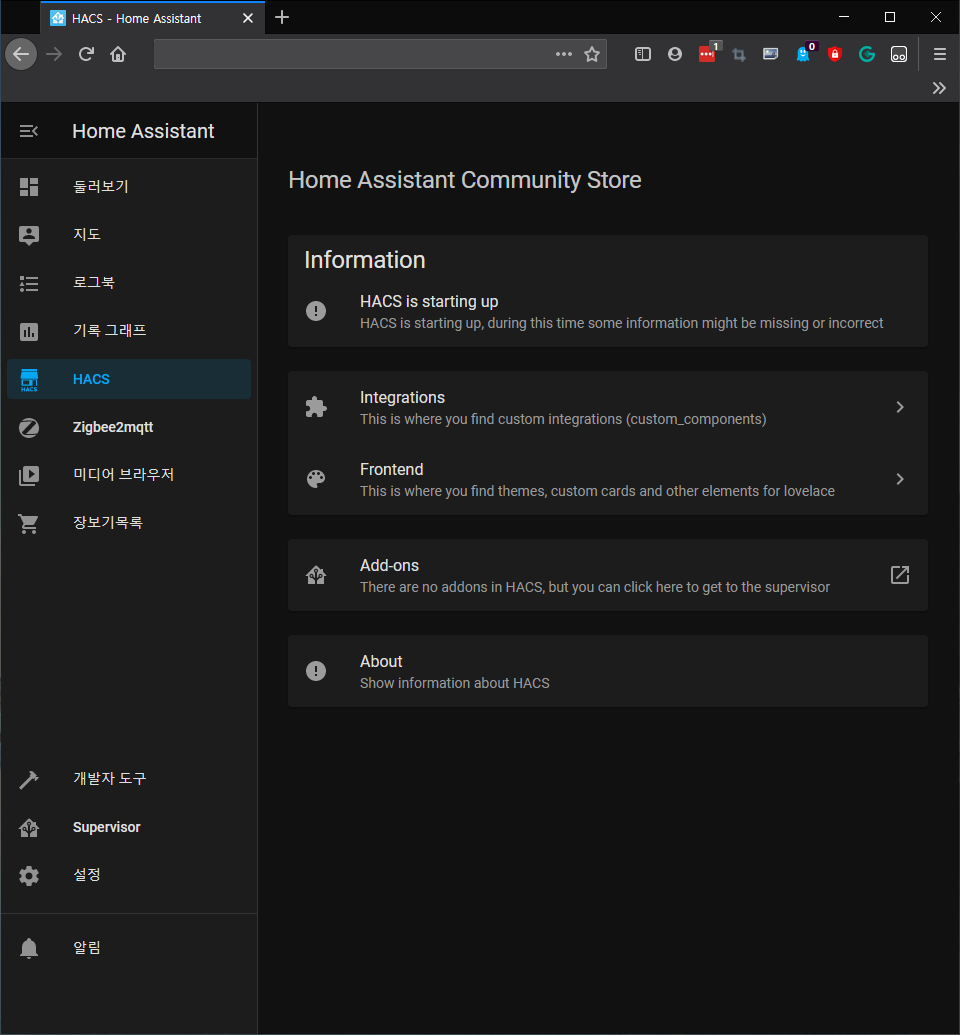
Task: Open Zigbee2mqtt from the sidebar
Action: point(129,427)
